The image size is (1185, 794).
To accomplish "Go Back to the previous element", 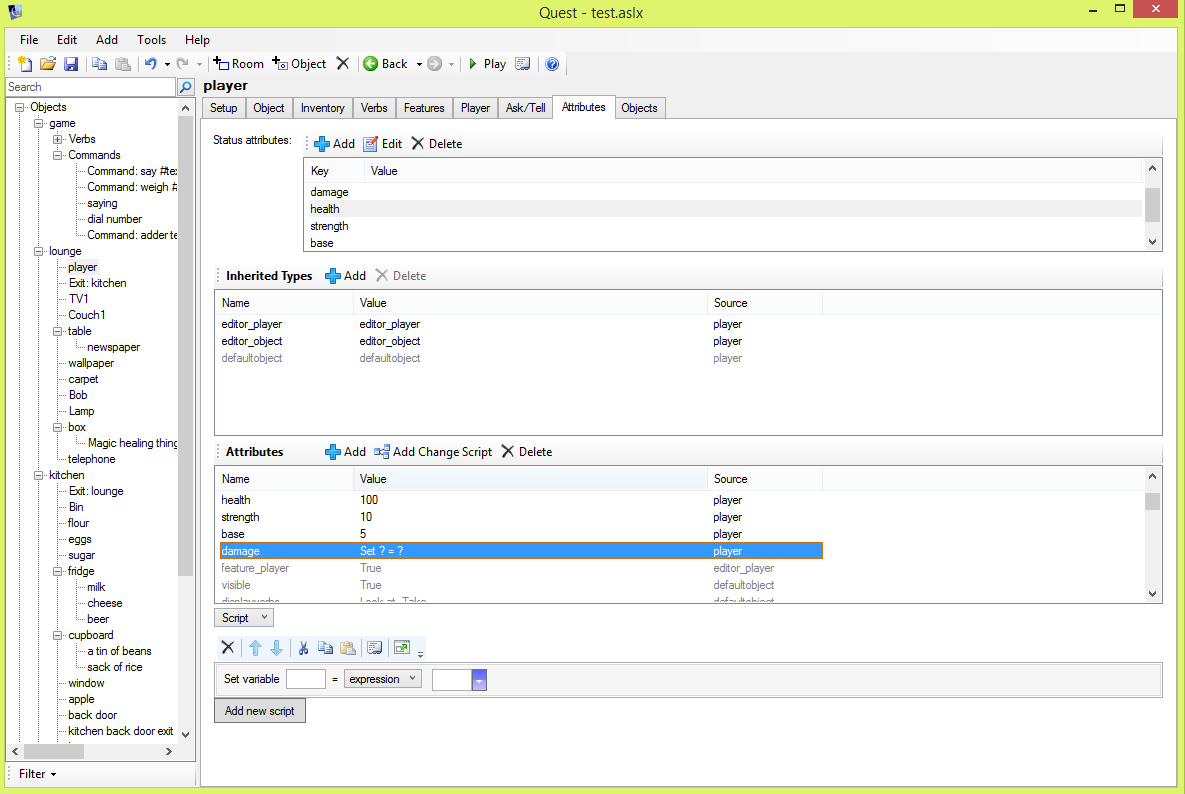I will point(385,64).
